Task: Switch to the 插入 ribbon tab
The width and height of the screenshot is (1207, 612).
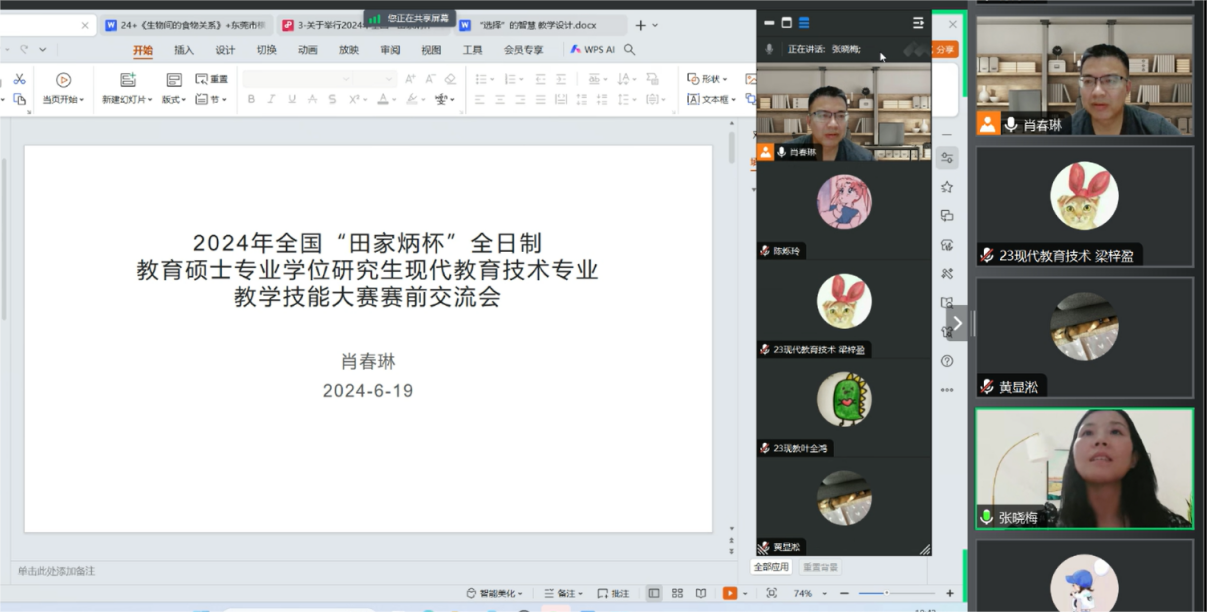Action: click(184, 50)
